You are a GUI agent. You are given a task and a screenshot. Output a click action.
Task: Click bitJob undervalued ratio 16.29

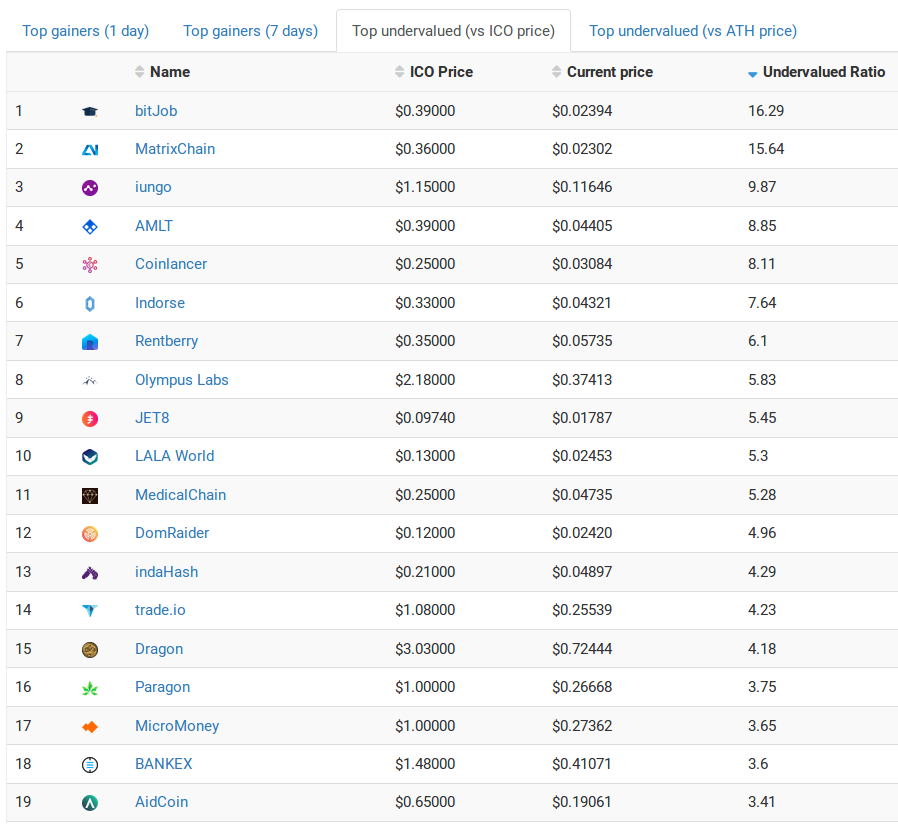pyautogui.click(x=766, y=111)
